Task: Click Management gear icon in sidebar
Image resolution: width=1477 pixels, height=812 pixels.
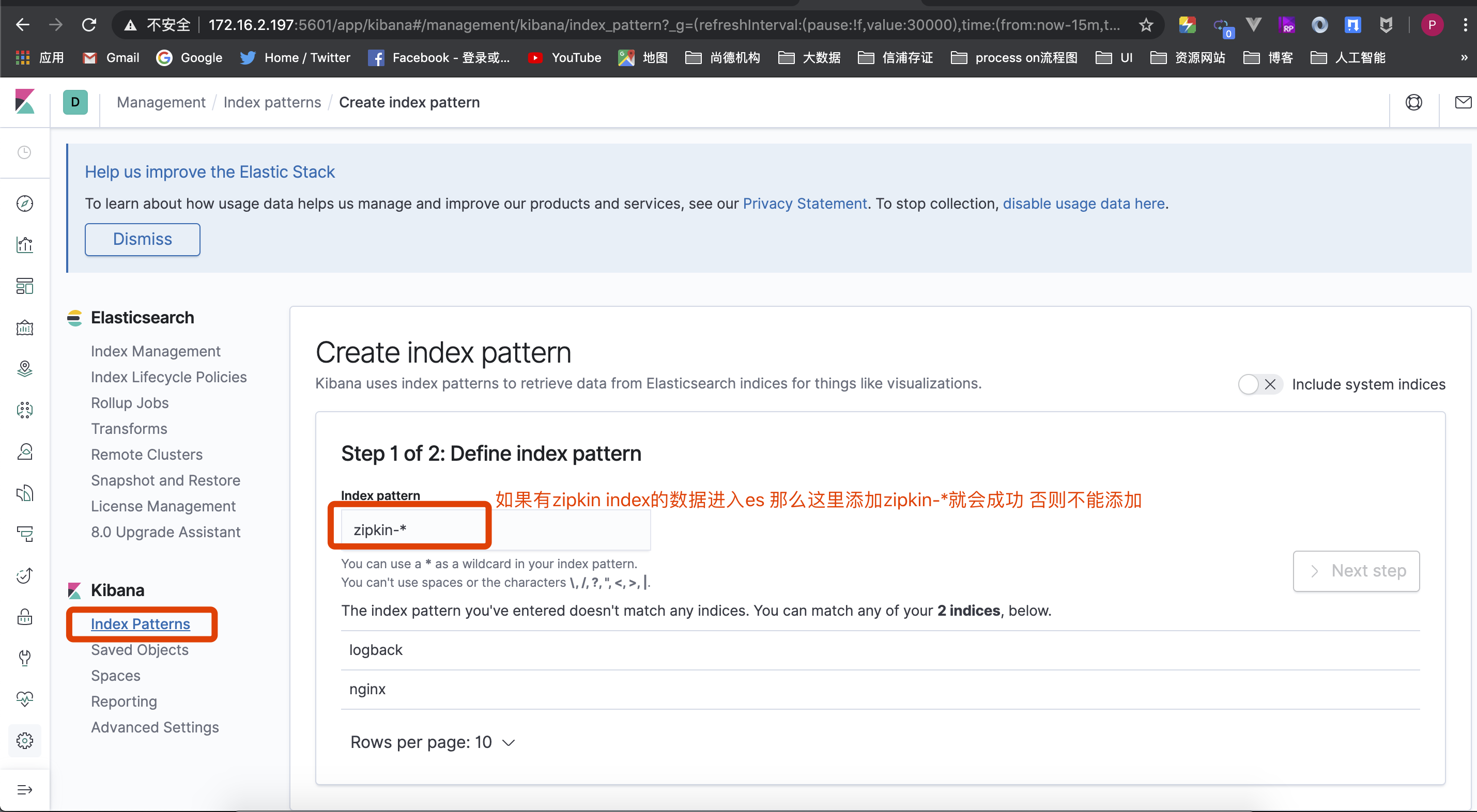Action: click(25, 740)
